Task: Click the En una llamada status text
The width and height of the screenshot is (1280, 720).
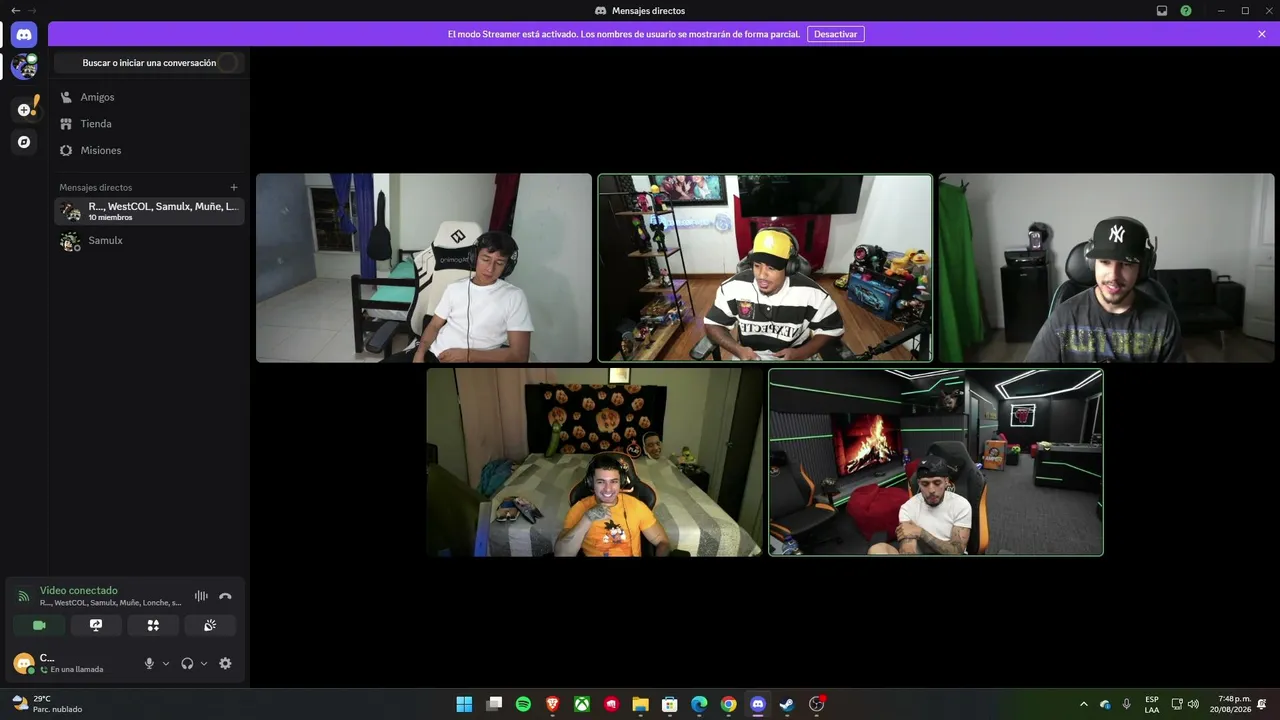Action: 77,669
